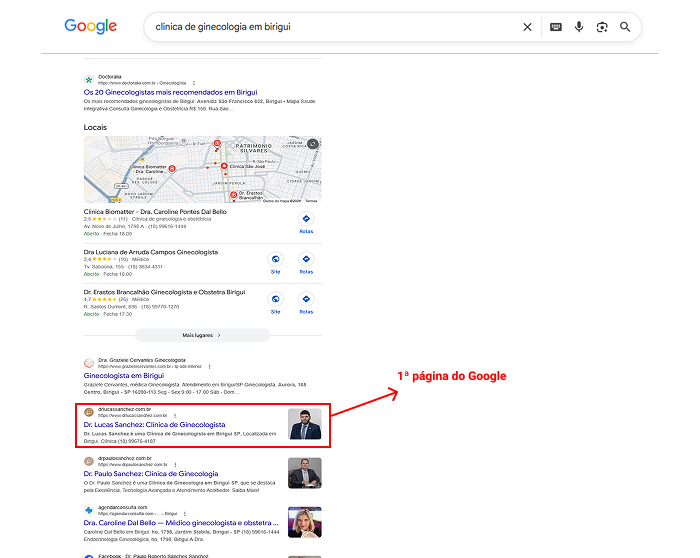
Task: Open 'Os 20 Ginecologistas mais recomendados em Birigui'
Action: click(x=171, y=92)
